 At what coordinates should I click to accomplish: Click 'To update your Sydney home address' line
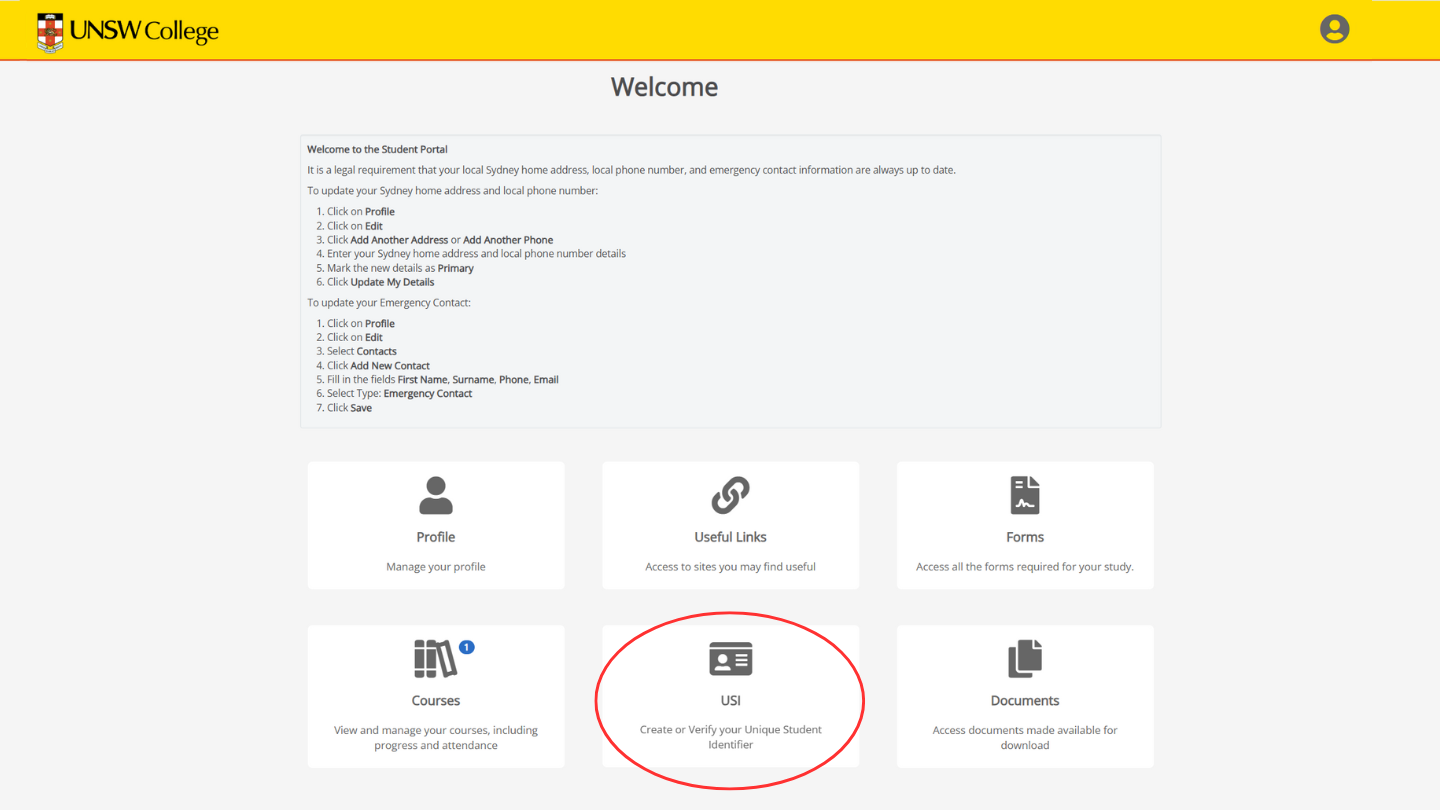pos(452,190)
